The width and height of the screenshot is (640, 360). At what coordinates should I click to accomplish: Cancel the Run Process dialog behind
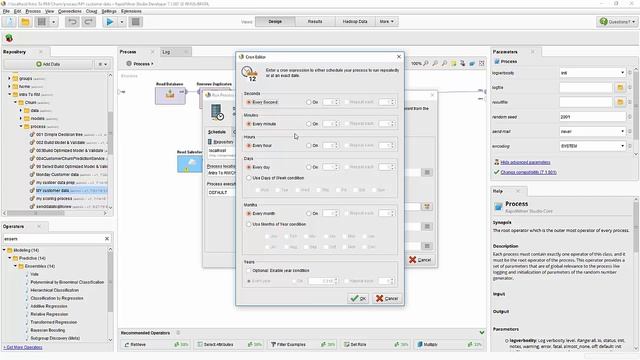420,260
